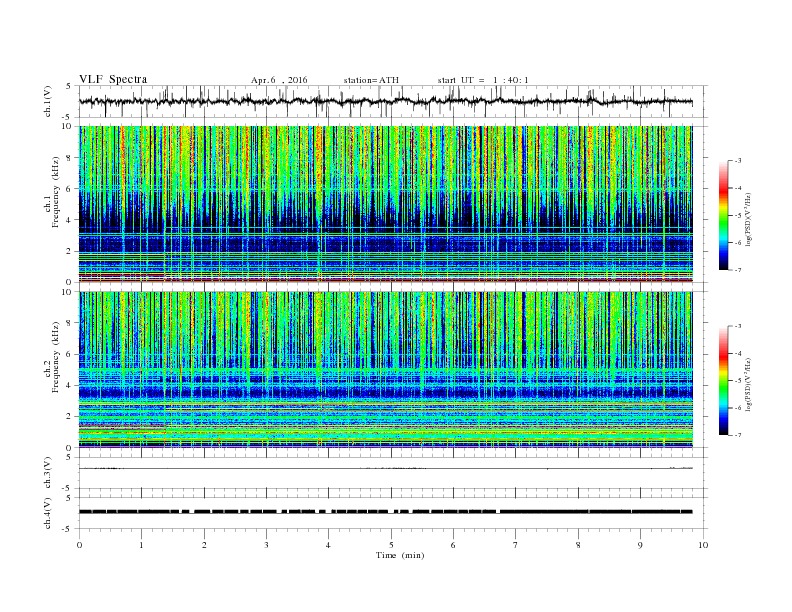Click the "4" kHz tick on ch.2 frequency axis
This screenshot has width=792, height=612.
(69, 386)
